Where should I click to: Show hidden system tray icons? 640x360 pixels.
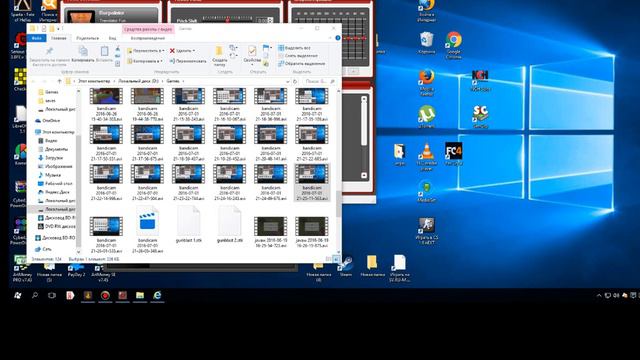pos(599,295)
